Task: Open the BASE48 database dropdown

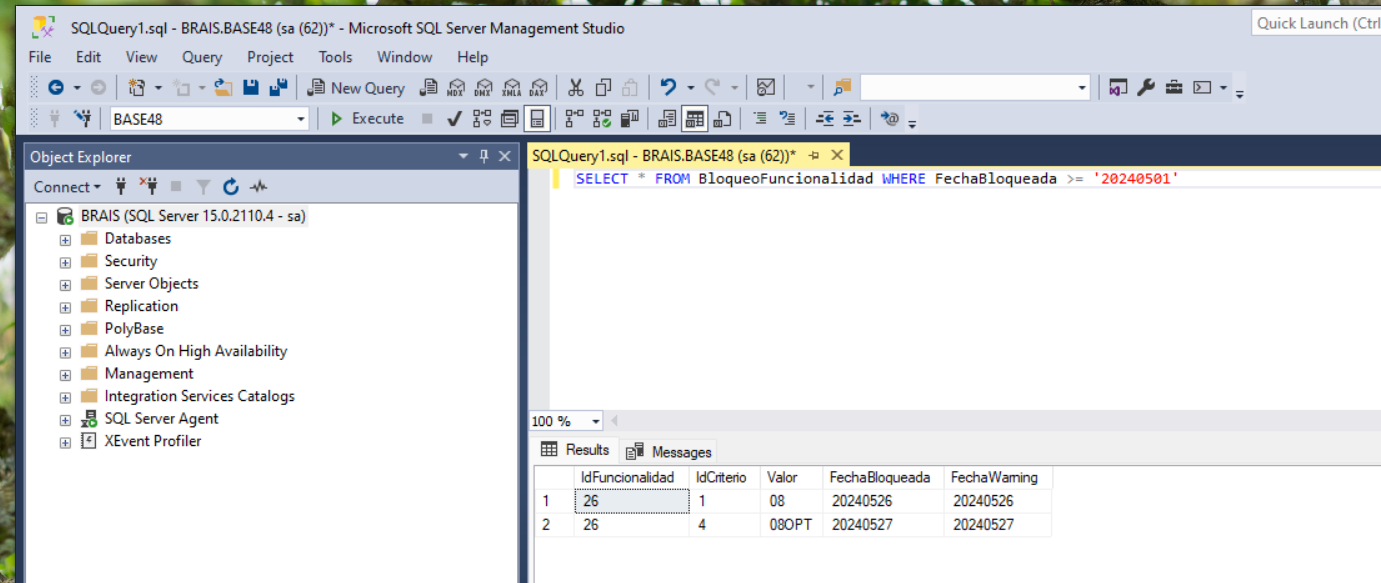Action: tap(301, 119)
